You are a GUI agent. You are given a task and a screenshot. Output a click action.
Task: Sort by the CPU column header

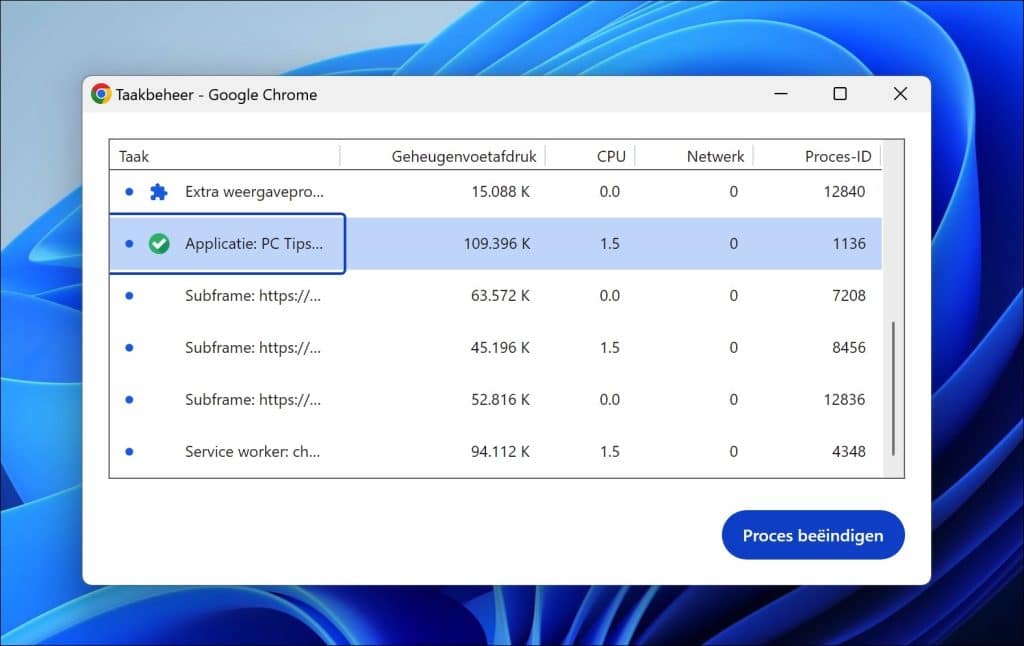point(611,157)
